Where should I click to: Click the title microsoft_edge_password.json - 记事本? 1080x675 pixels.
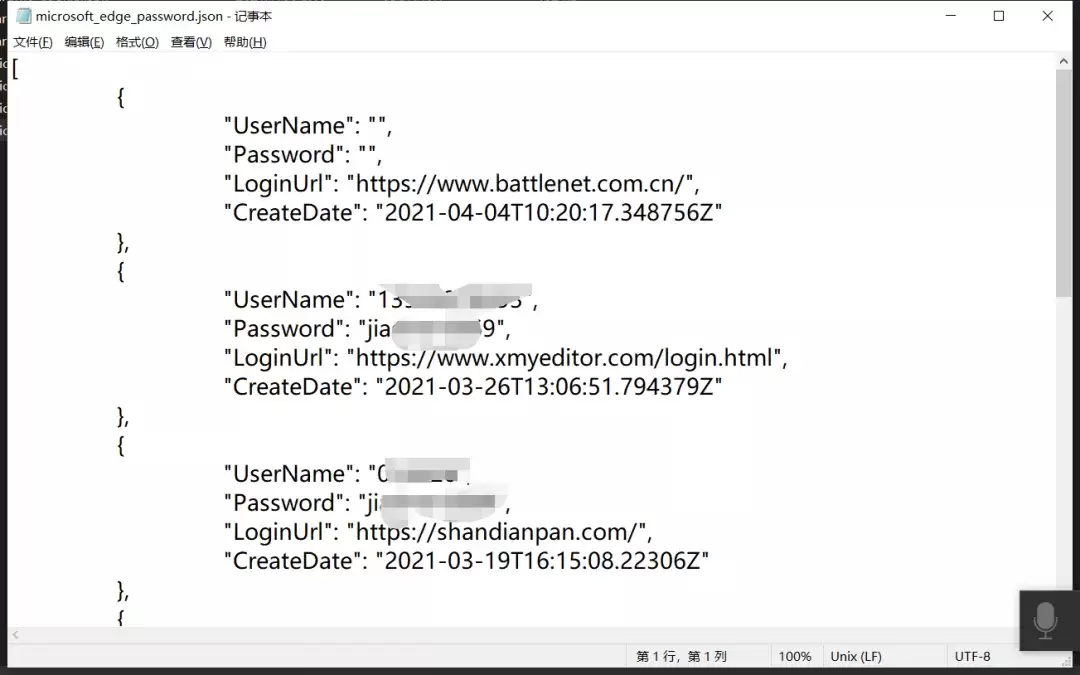(x=154, y=16)
